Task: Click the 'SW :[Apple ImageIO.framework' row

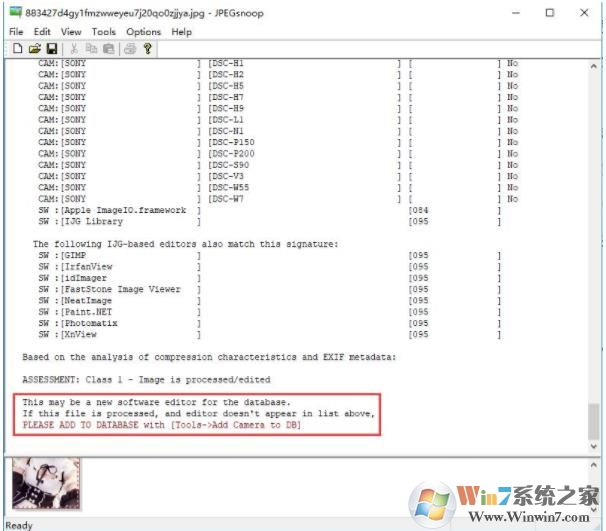Action: point(270,210)
